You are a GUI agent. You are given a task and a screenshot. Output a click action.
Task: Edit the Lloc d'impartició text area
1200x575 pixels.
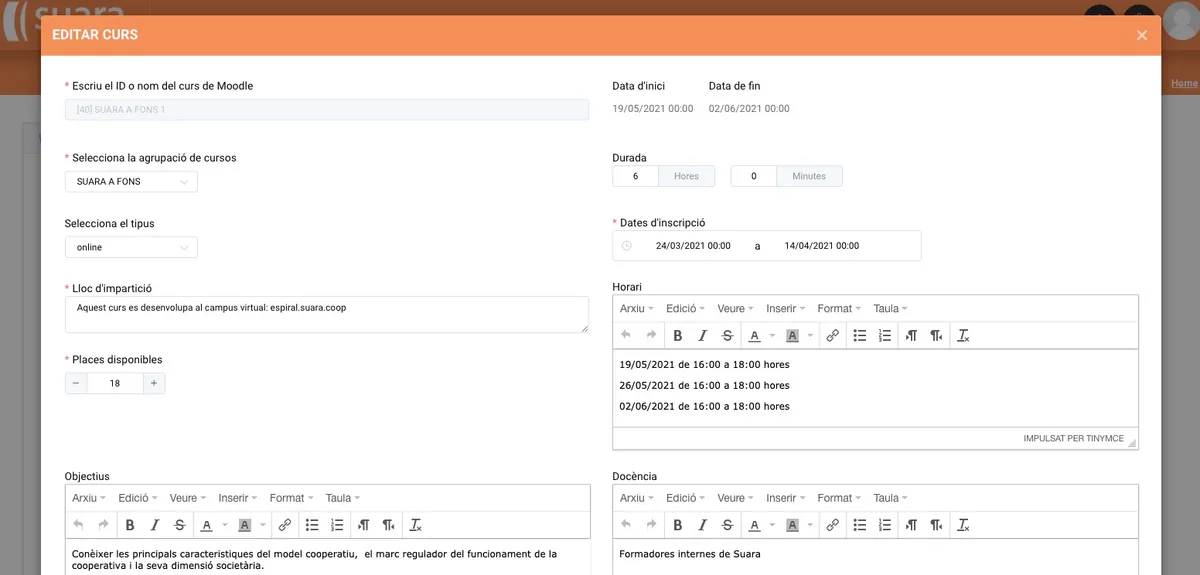(x=327, y=314)
